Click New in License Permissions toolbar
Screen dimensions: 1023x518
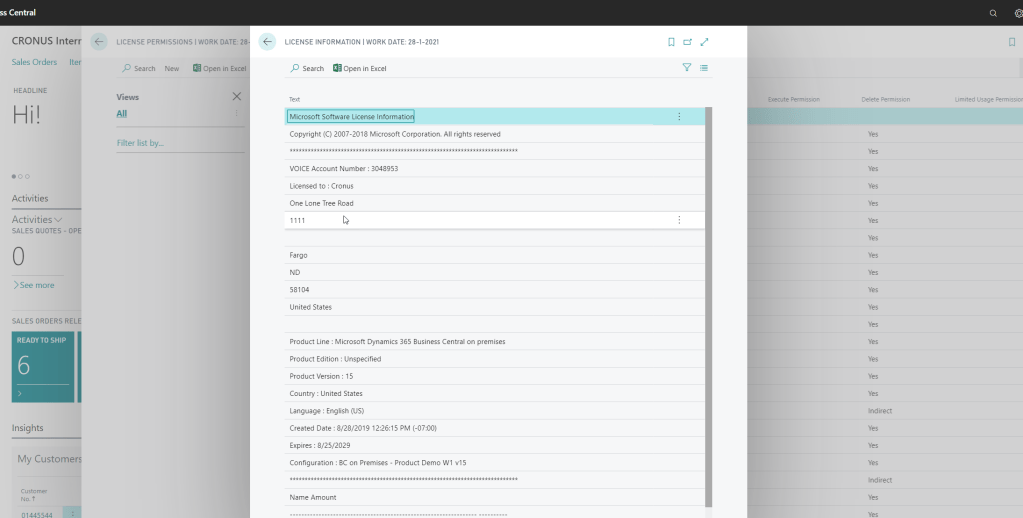click(172, 68)
